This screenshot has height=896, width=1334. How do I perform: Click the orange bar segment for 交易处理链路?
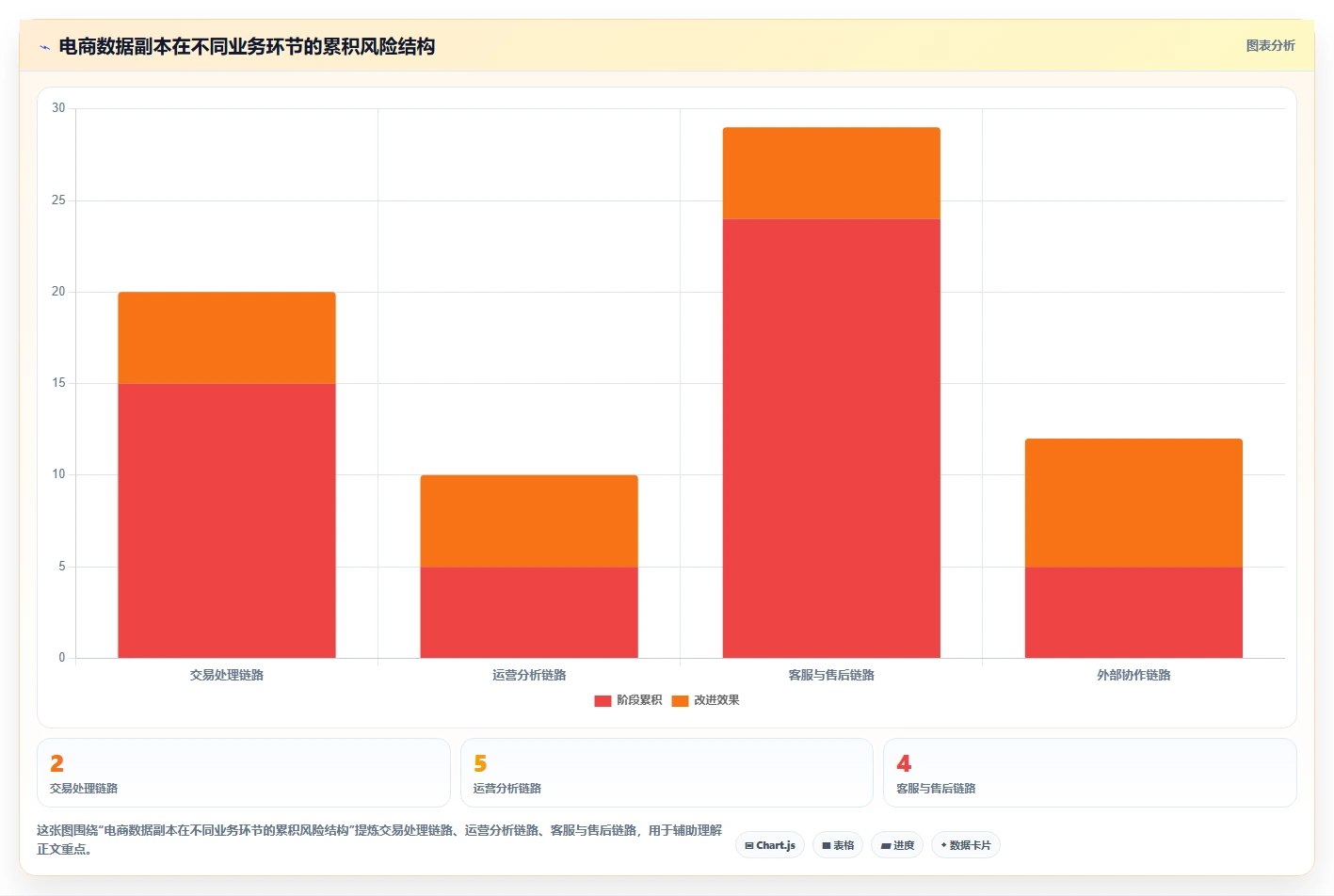227,338
